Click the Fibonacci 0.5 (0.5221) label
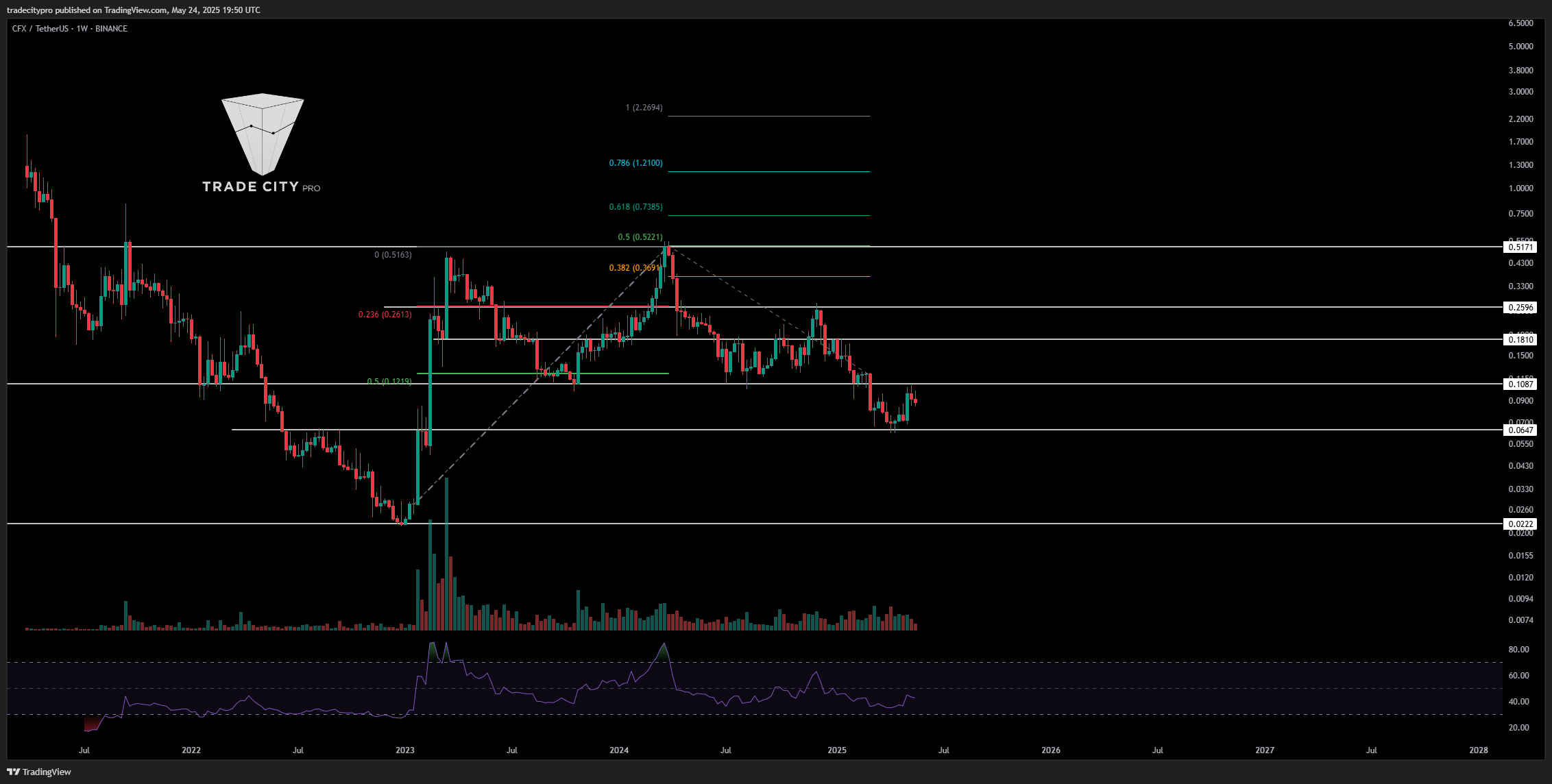1552x784 pixels. 640,237
